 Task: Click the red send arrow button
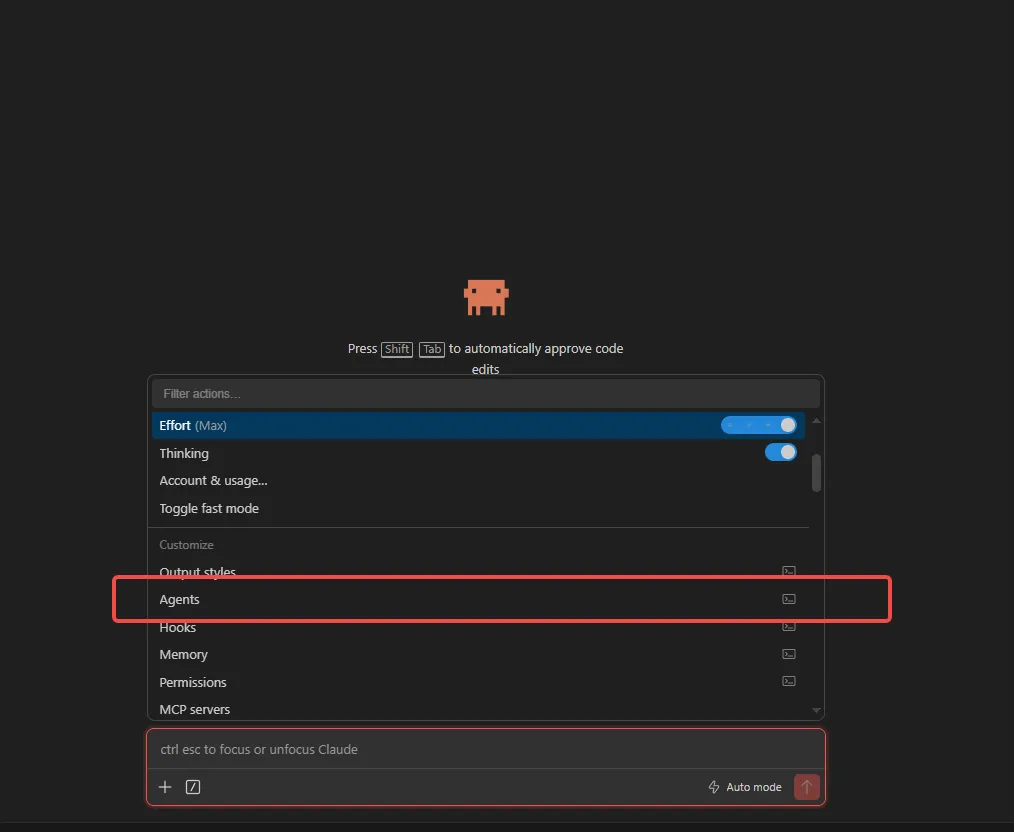pos(806,787)
